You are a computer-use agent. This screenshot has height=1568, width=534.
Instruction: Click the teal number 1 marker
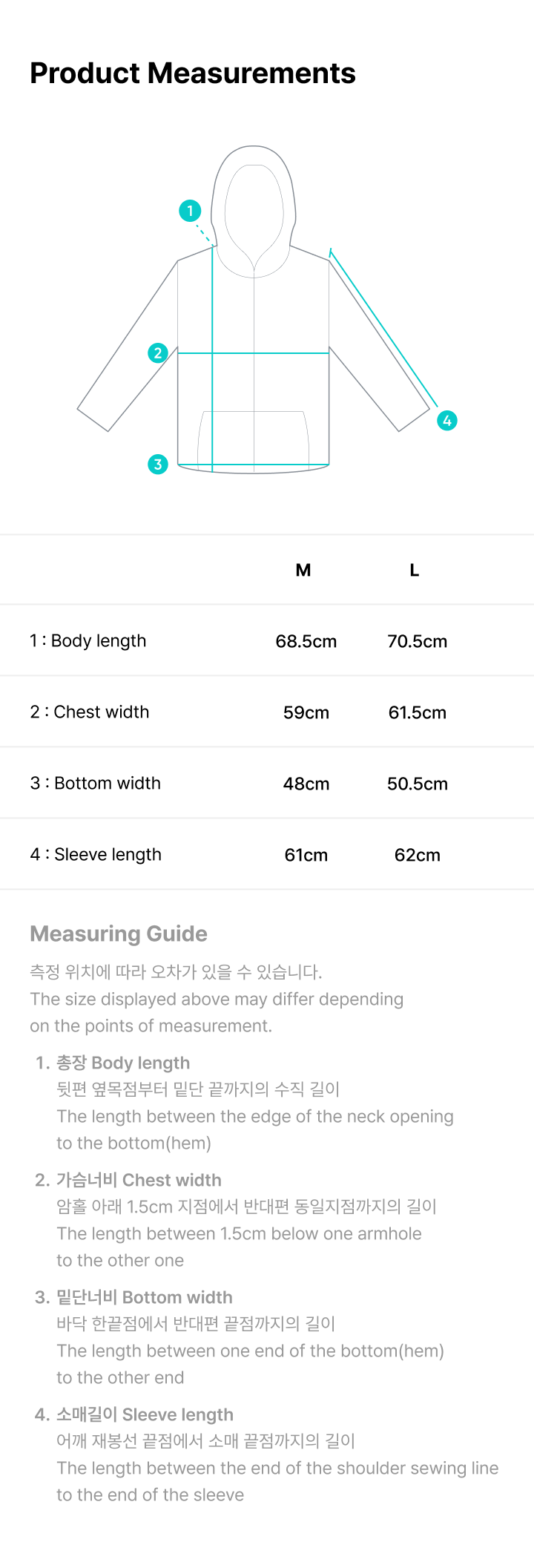click(190, 211)
